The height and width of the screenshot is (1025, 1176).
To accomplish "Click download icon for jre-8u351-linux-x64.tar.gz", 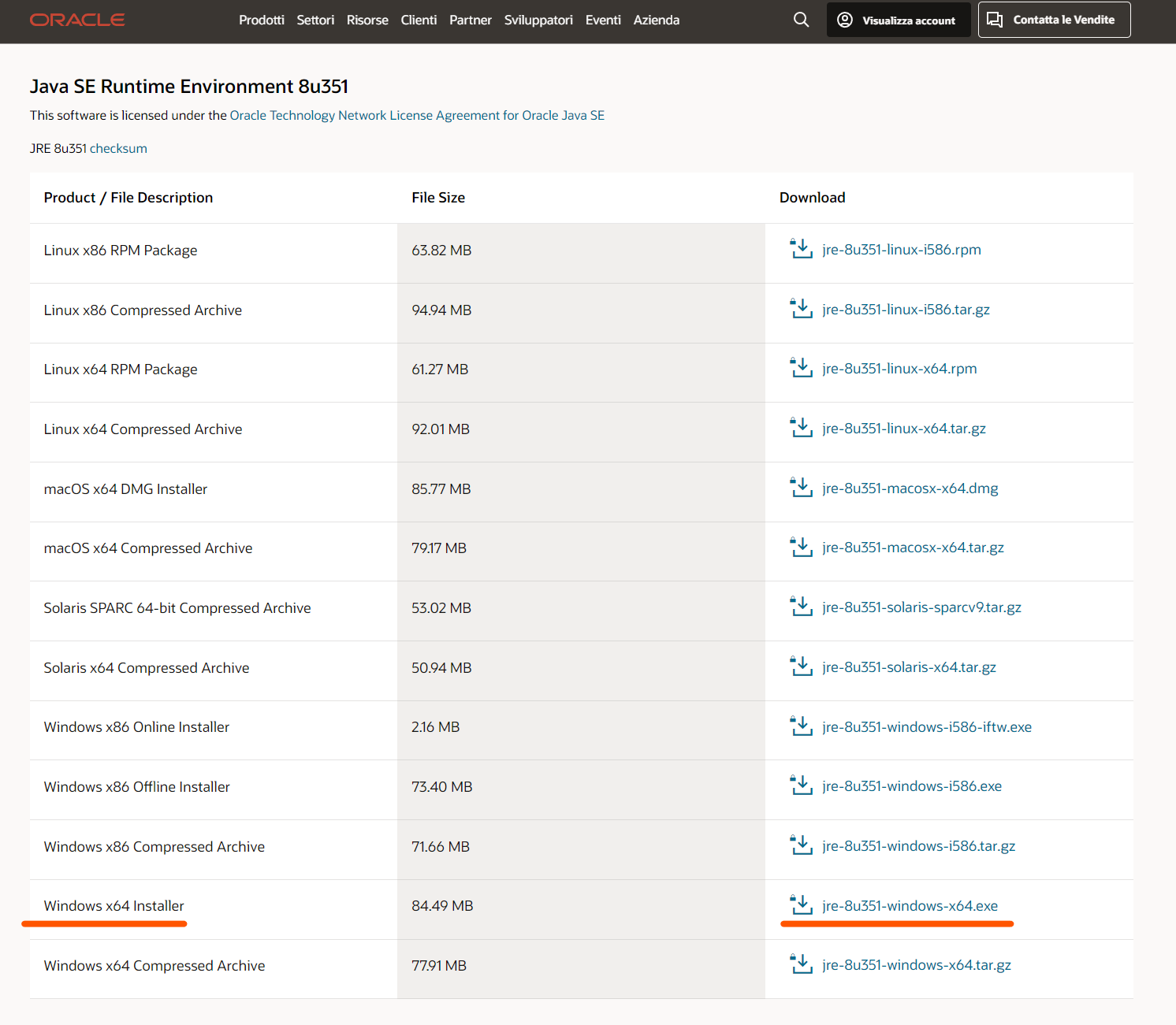I will pyautogui.click(x=801, y=428).
